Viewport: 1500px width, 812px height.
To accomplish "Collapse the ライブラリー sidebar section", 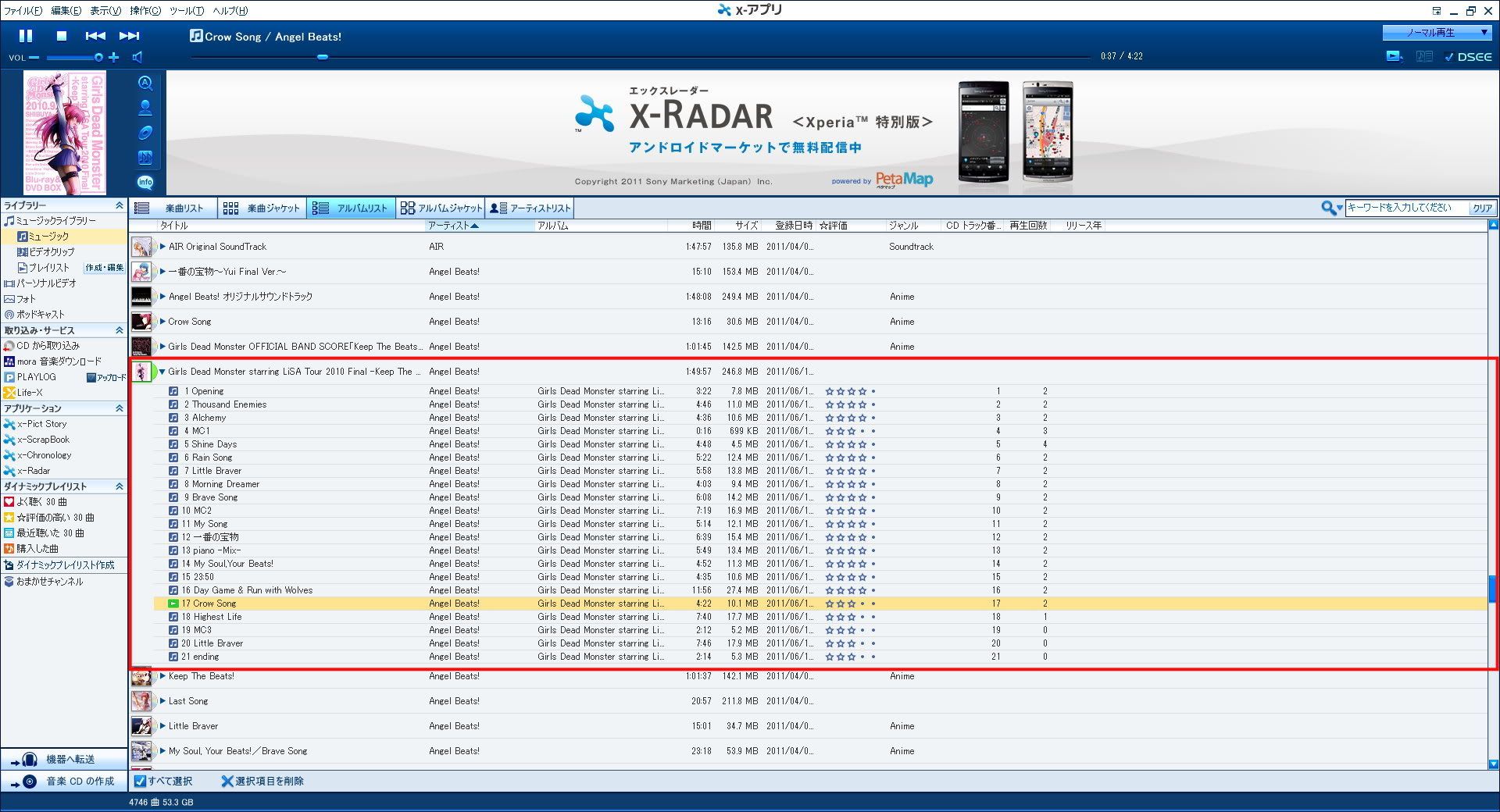I will pyautogui.click(x=119, y=205).
